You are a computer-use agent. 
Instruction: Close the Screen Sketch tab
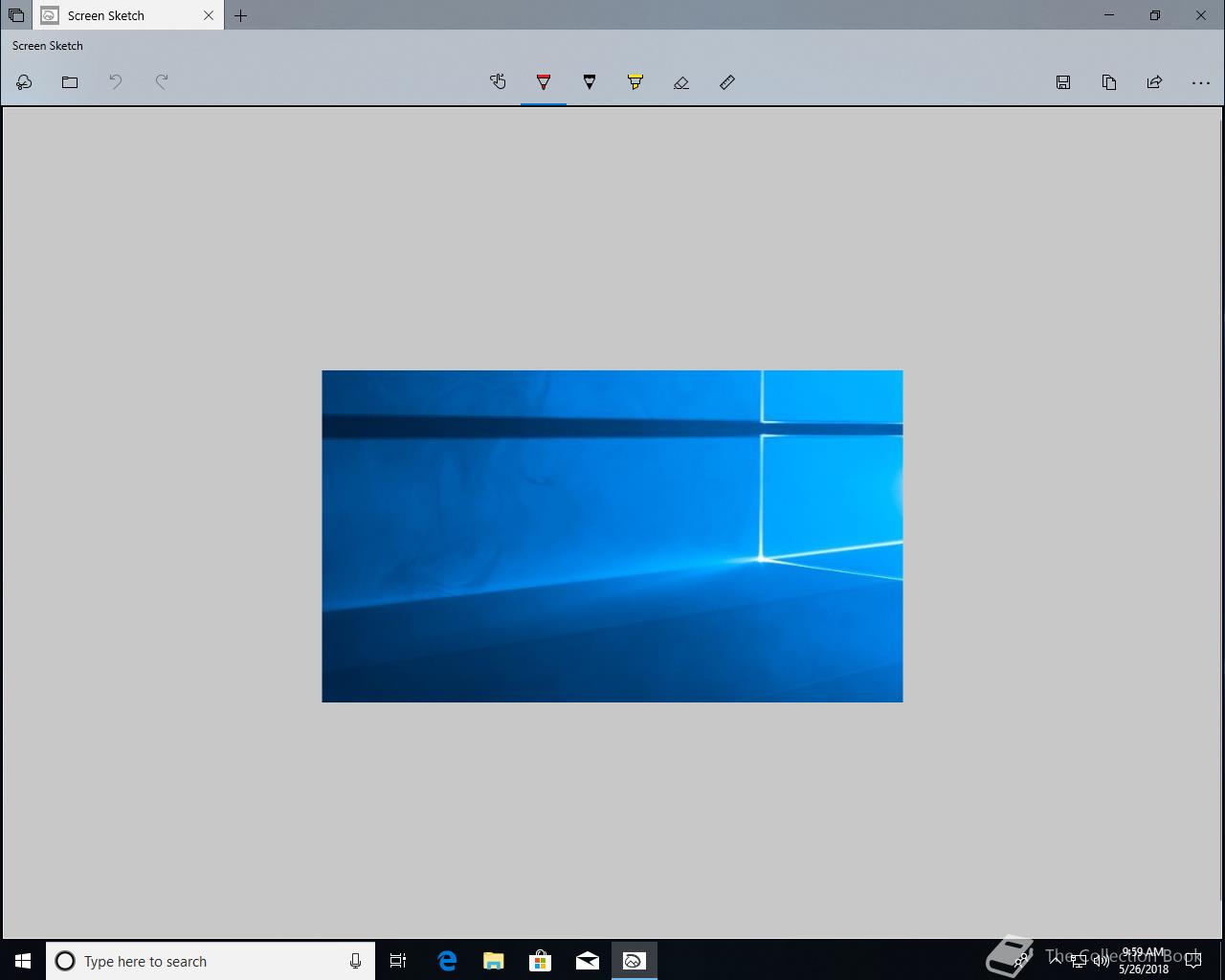(209, 15)
